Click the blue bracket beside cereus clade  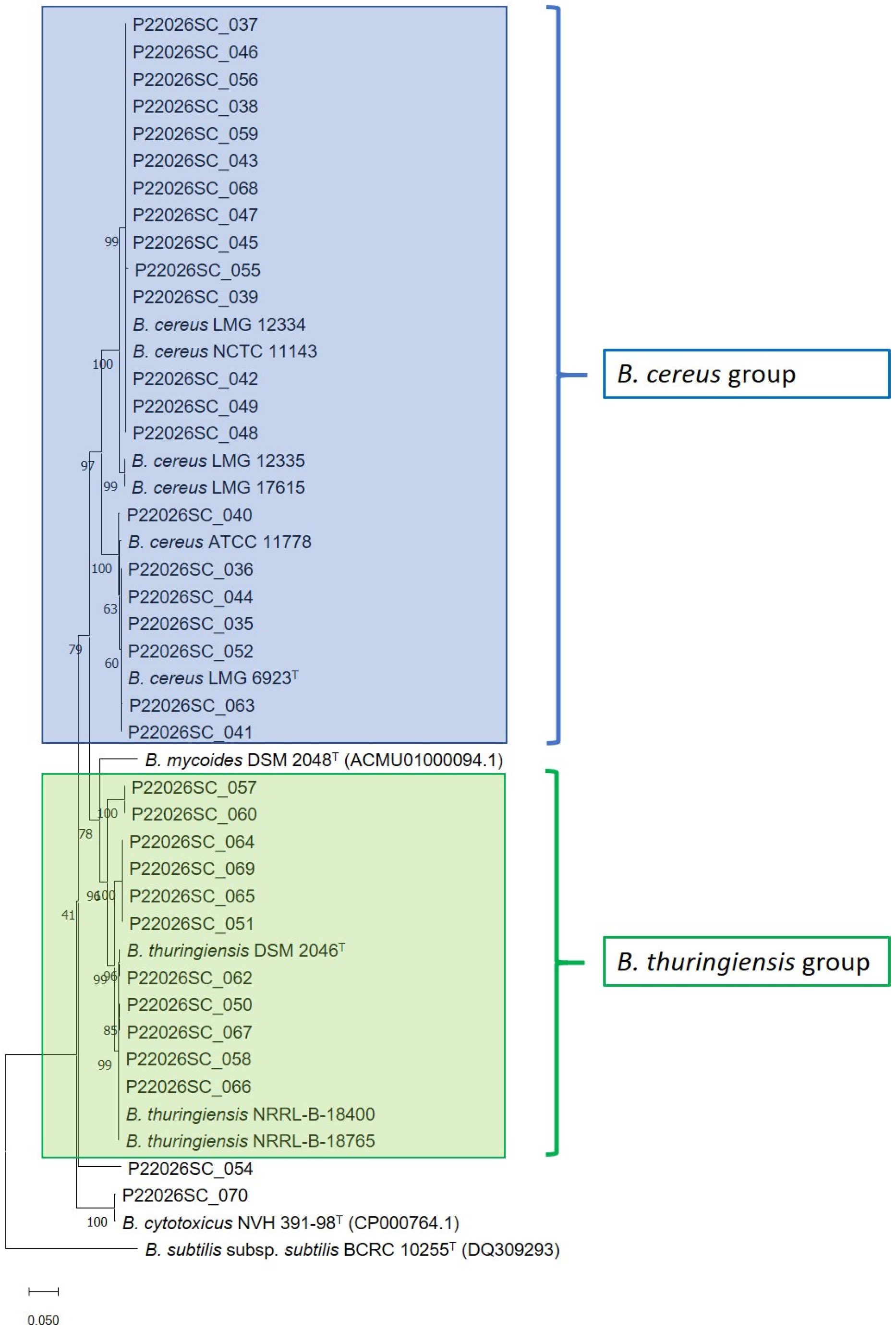(558, 375)
